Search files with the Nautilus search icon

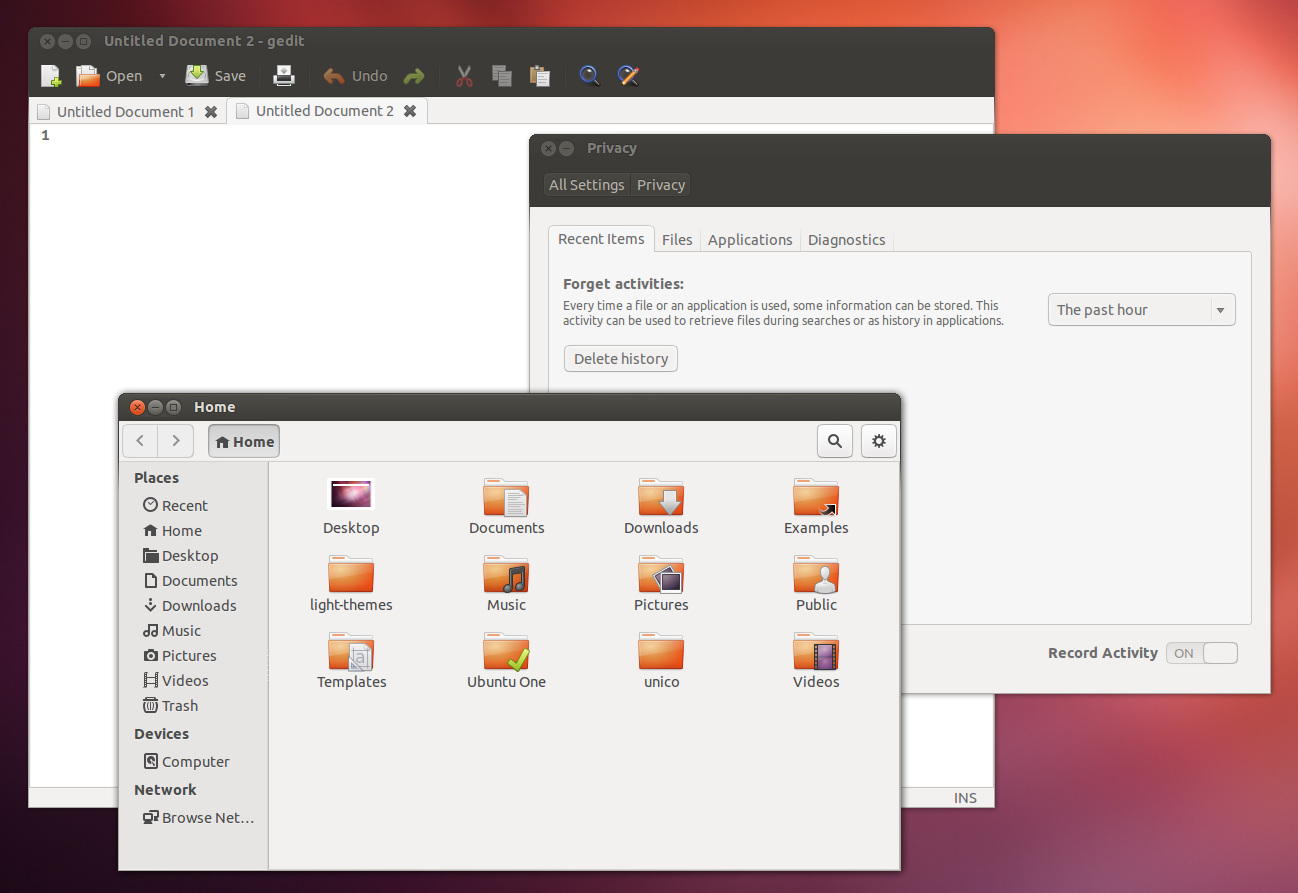coord(835,441)
